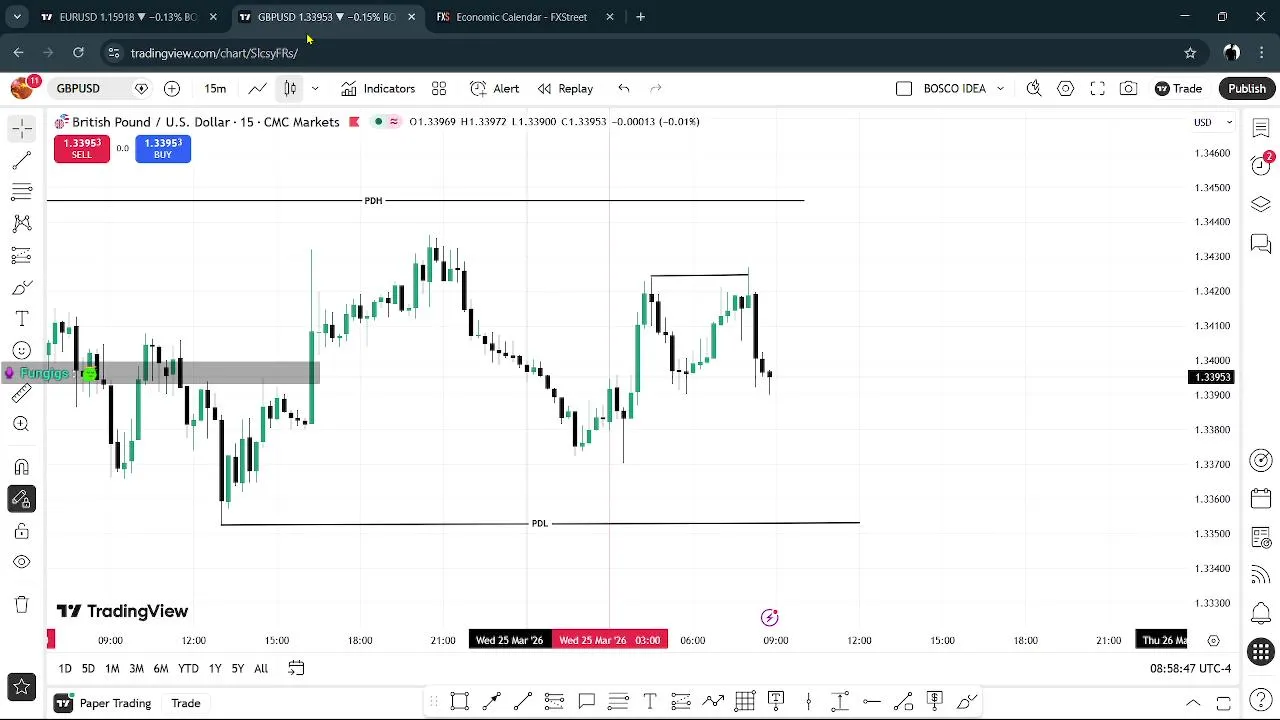Viewport: 1280px width, 720px height.
Task: Select the zoom in tool
Action: tap(22, 425)
